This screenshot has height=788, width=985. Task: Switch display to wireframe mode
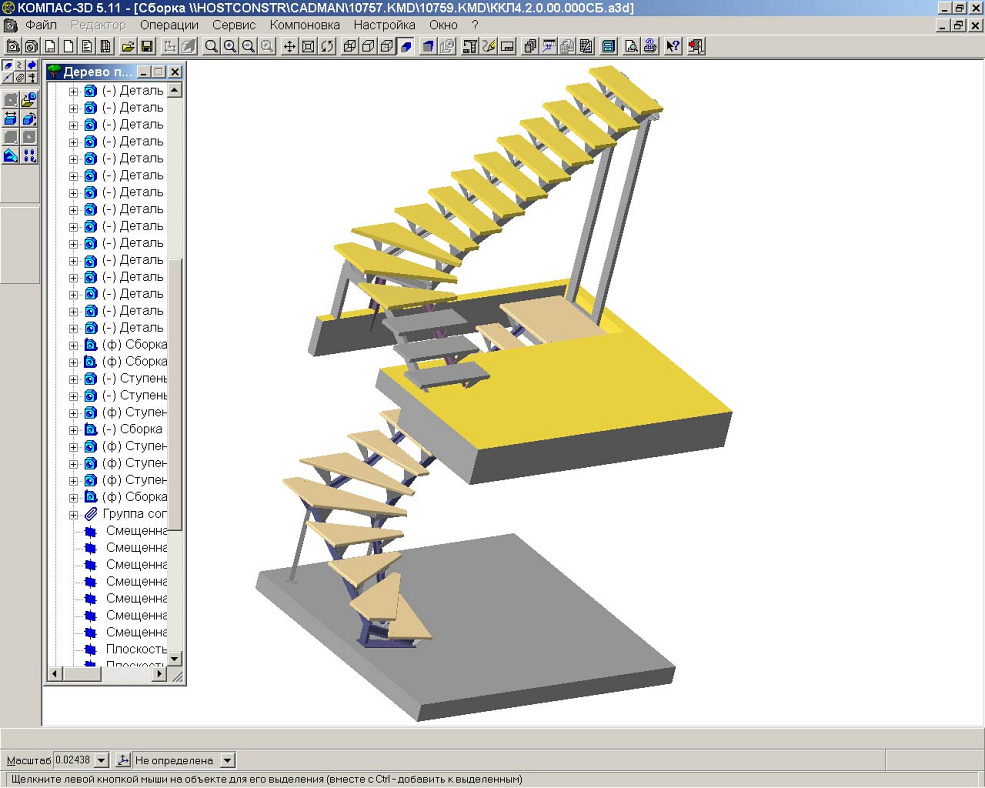pos(350,46)
